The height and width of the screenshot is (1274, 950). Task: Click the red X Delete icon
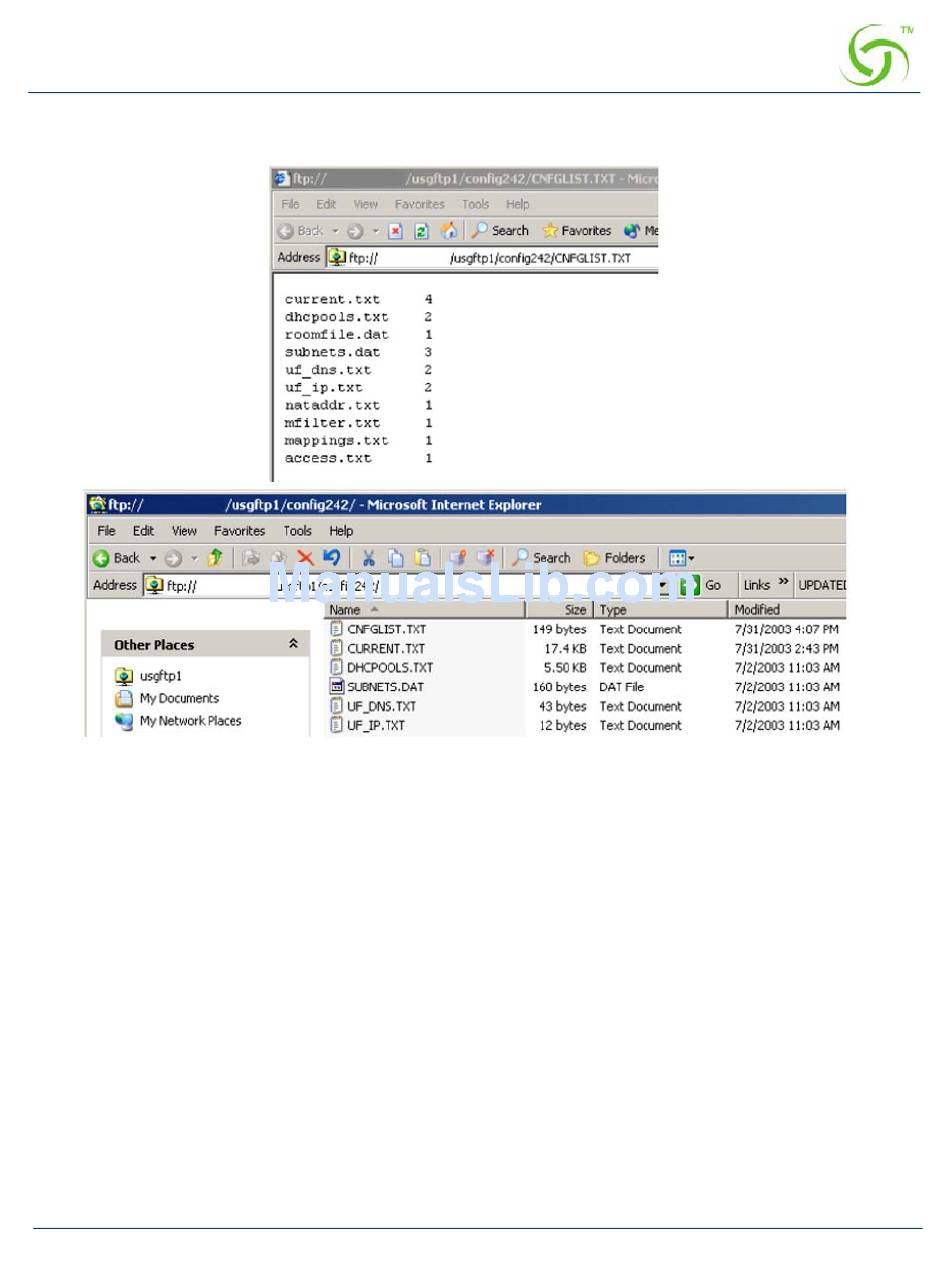(306, 558)
